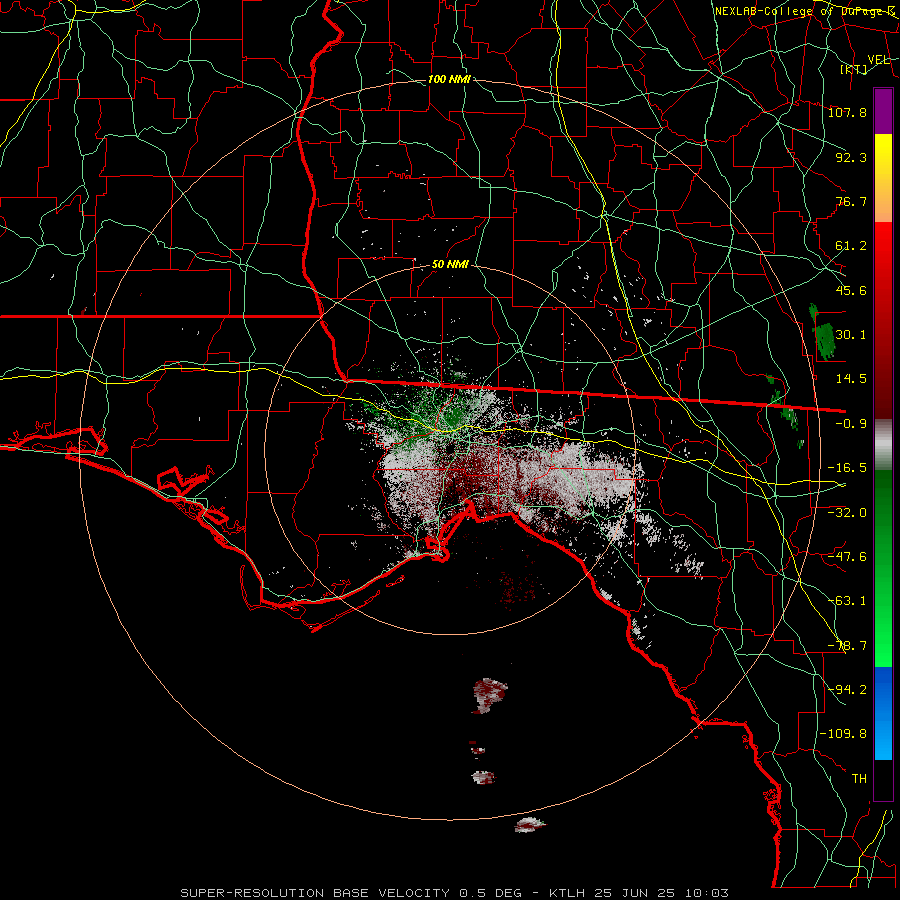
Task: Click the blue segment of the color bar
Action: (x=883, y=713)
